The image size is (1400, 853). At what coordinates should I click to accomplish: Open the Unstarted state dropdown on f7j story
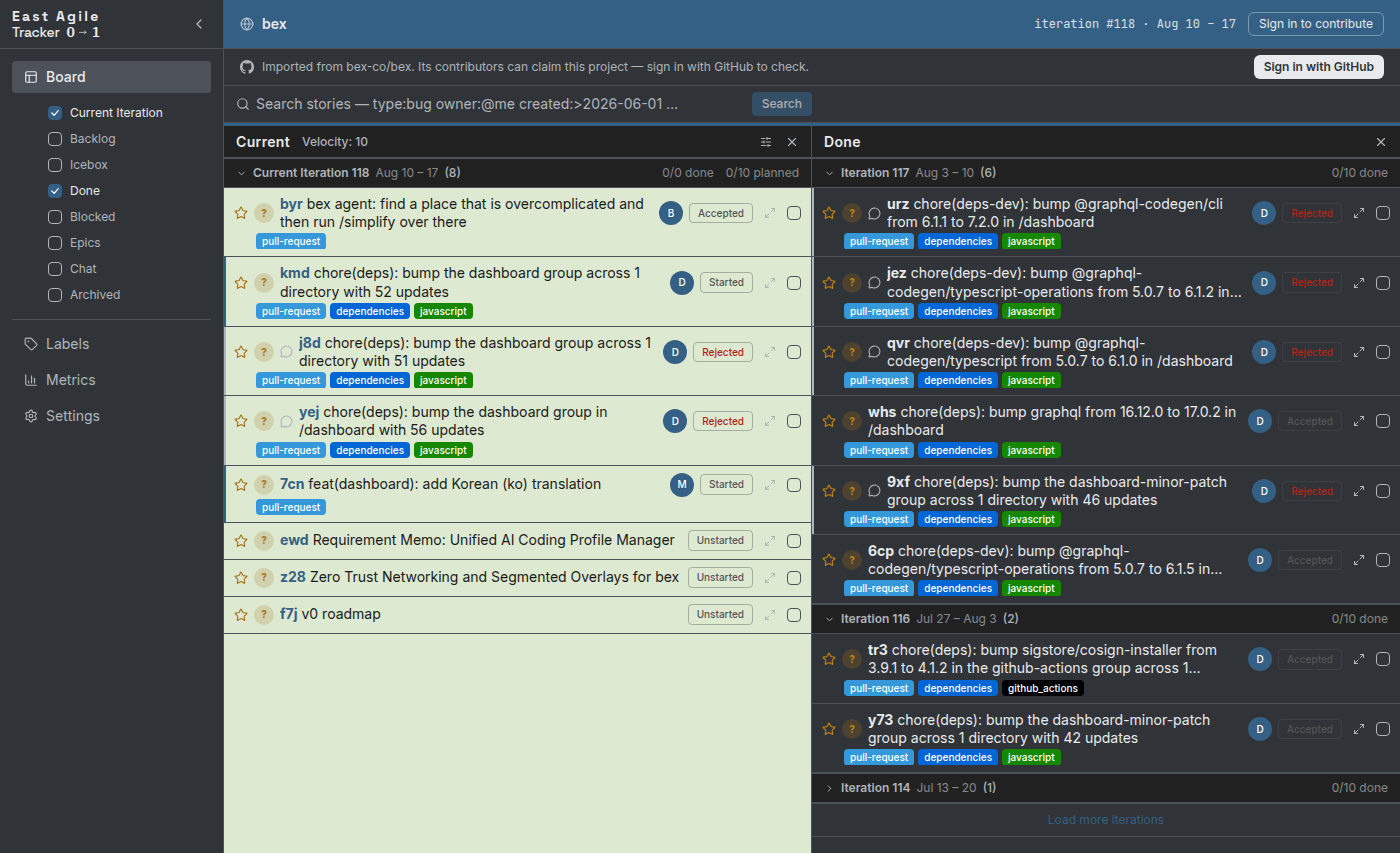coord(720,615)
